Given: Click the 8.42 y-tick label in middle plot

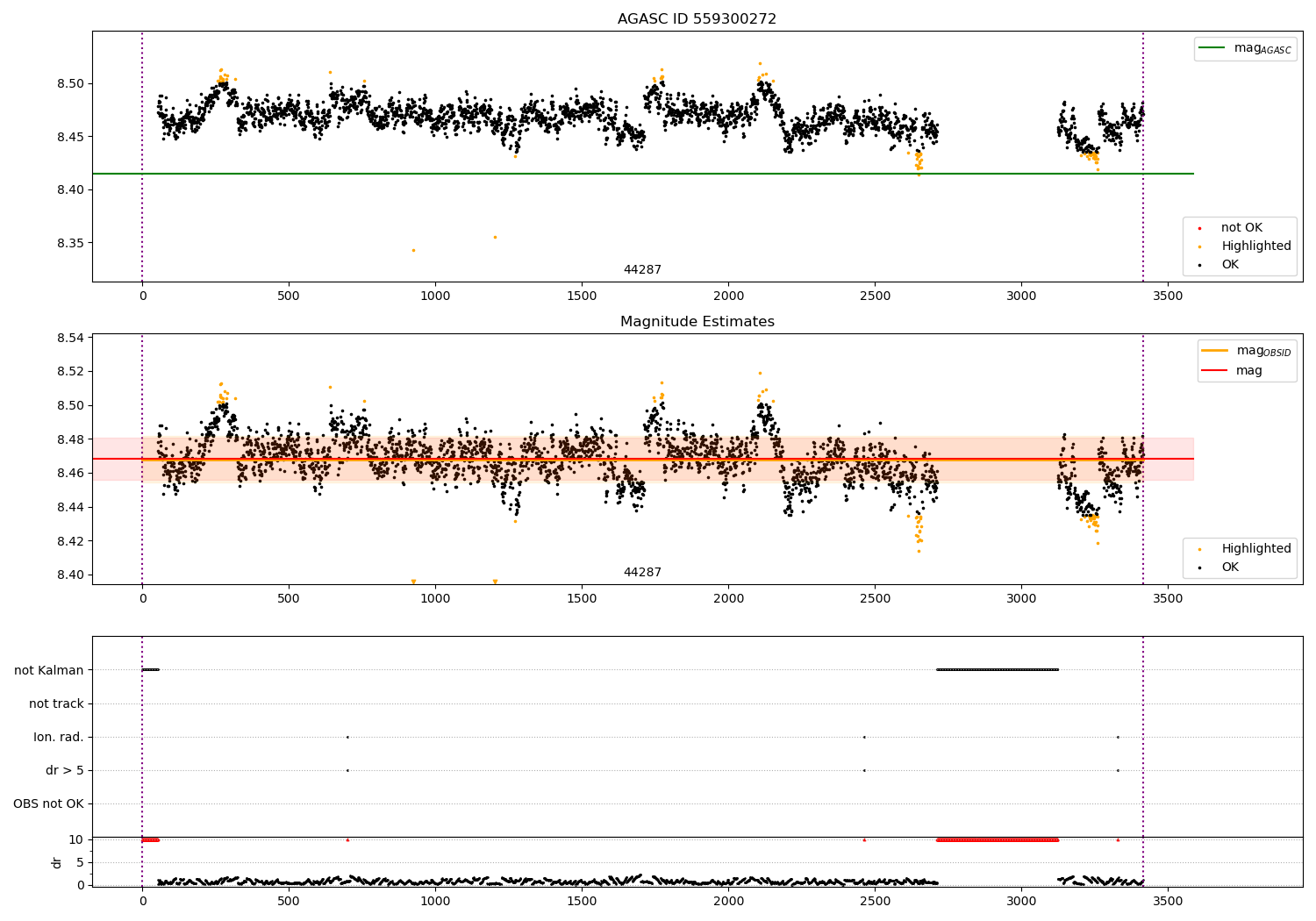Looking at the screenshot, I should [x=69, y=541].
